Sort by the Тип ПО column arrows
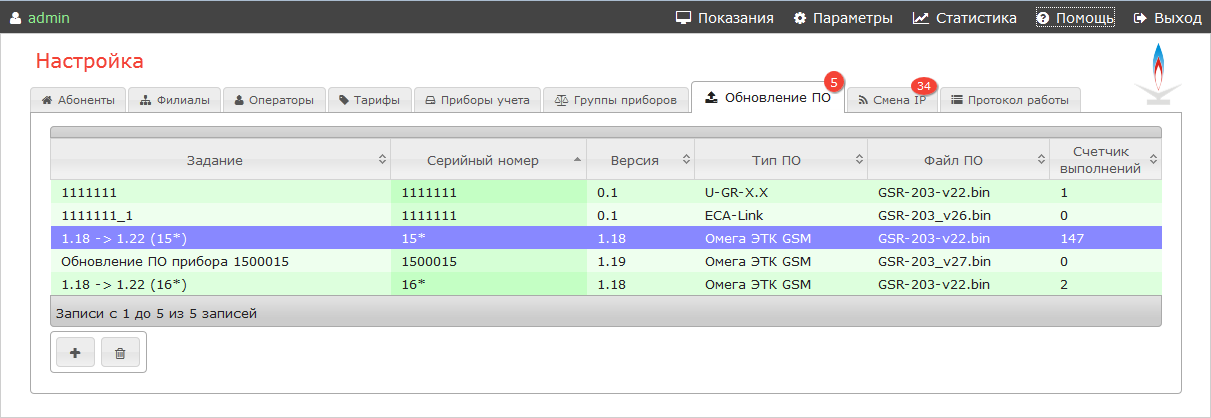This screenshot has width=1211, height=418. pyautogui.click(x=859, y=160)
